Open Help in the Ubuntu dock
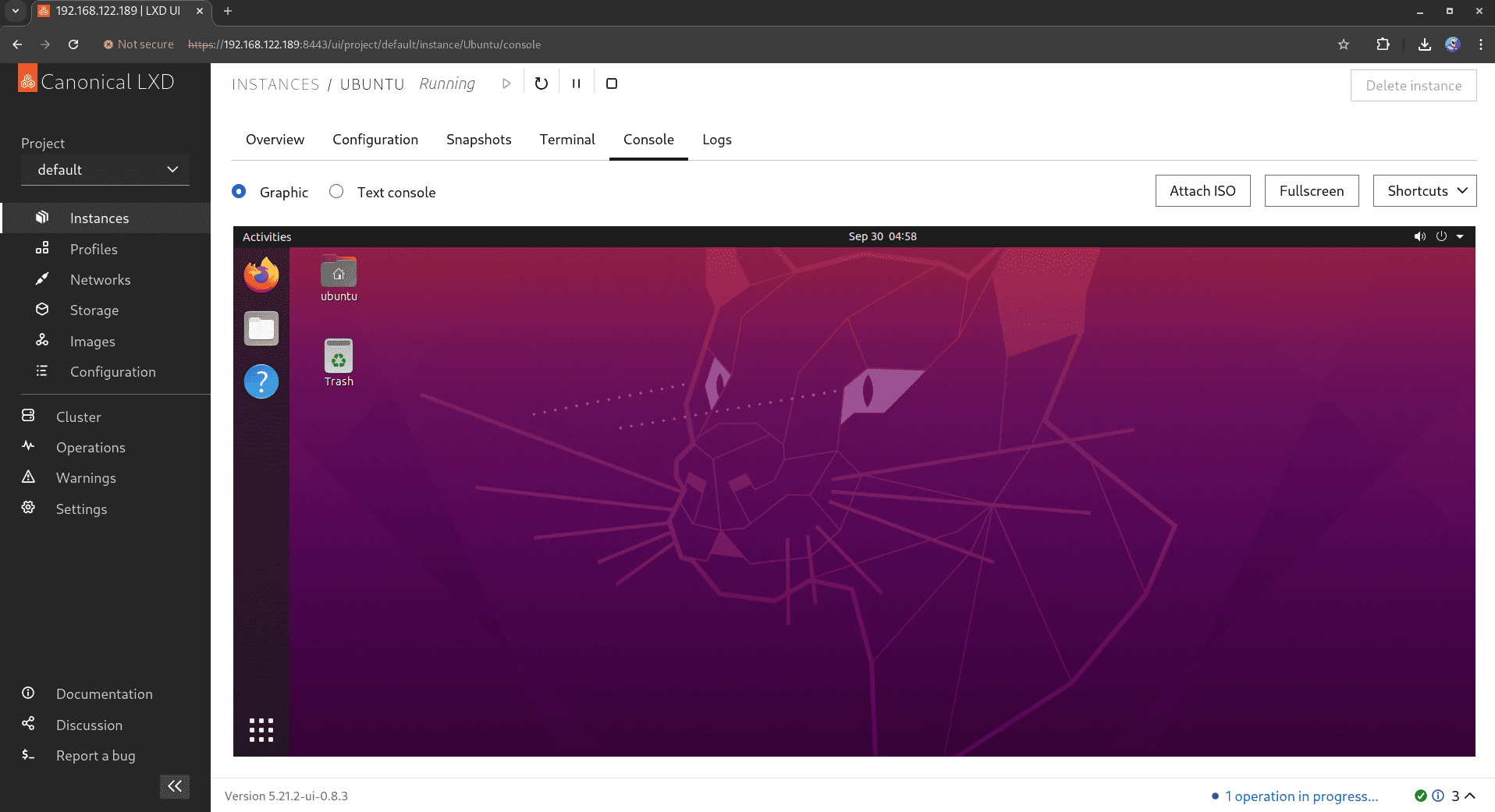Image resolution: width=1495 pixels, height=812 pixels. coord(261,381)
